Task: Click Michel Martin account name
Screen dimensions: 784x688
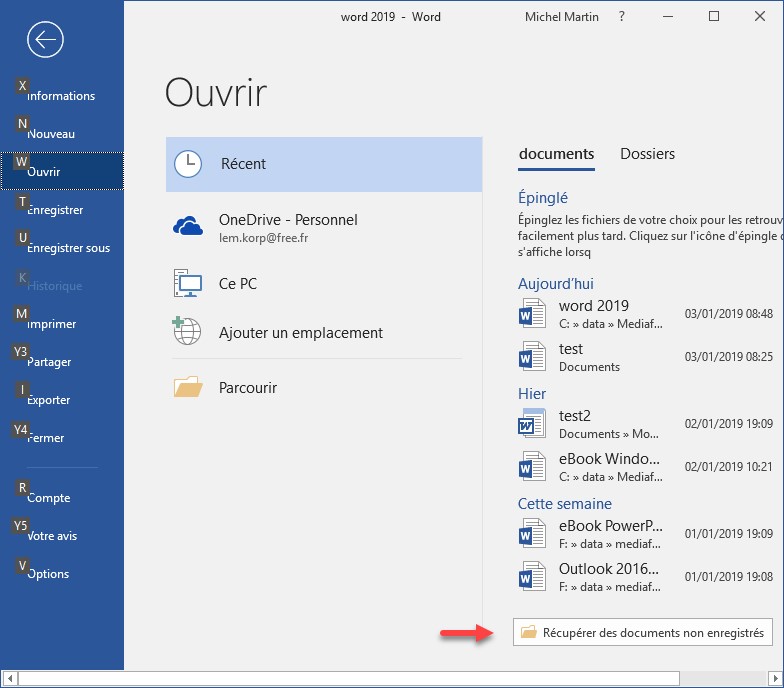Action: [x=563, y=17]
